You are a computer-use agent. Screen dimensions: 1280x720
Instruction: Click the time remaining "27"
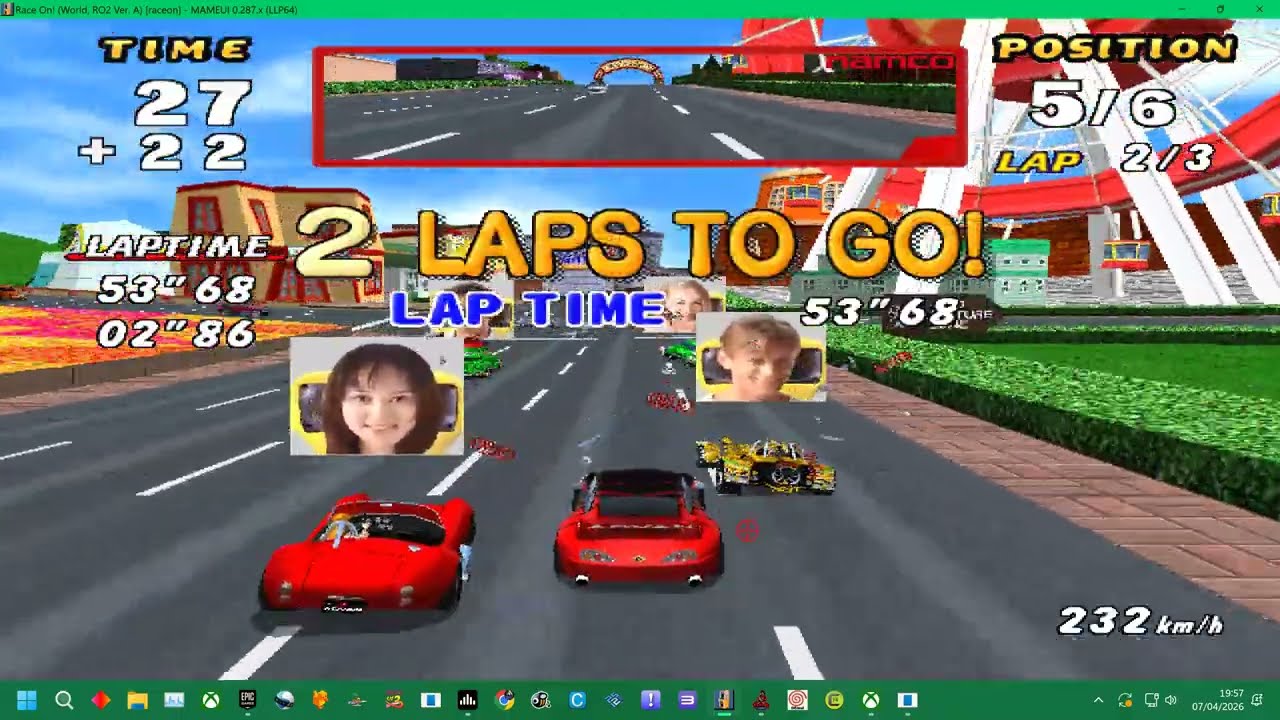coord(193,103)
